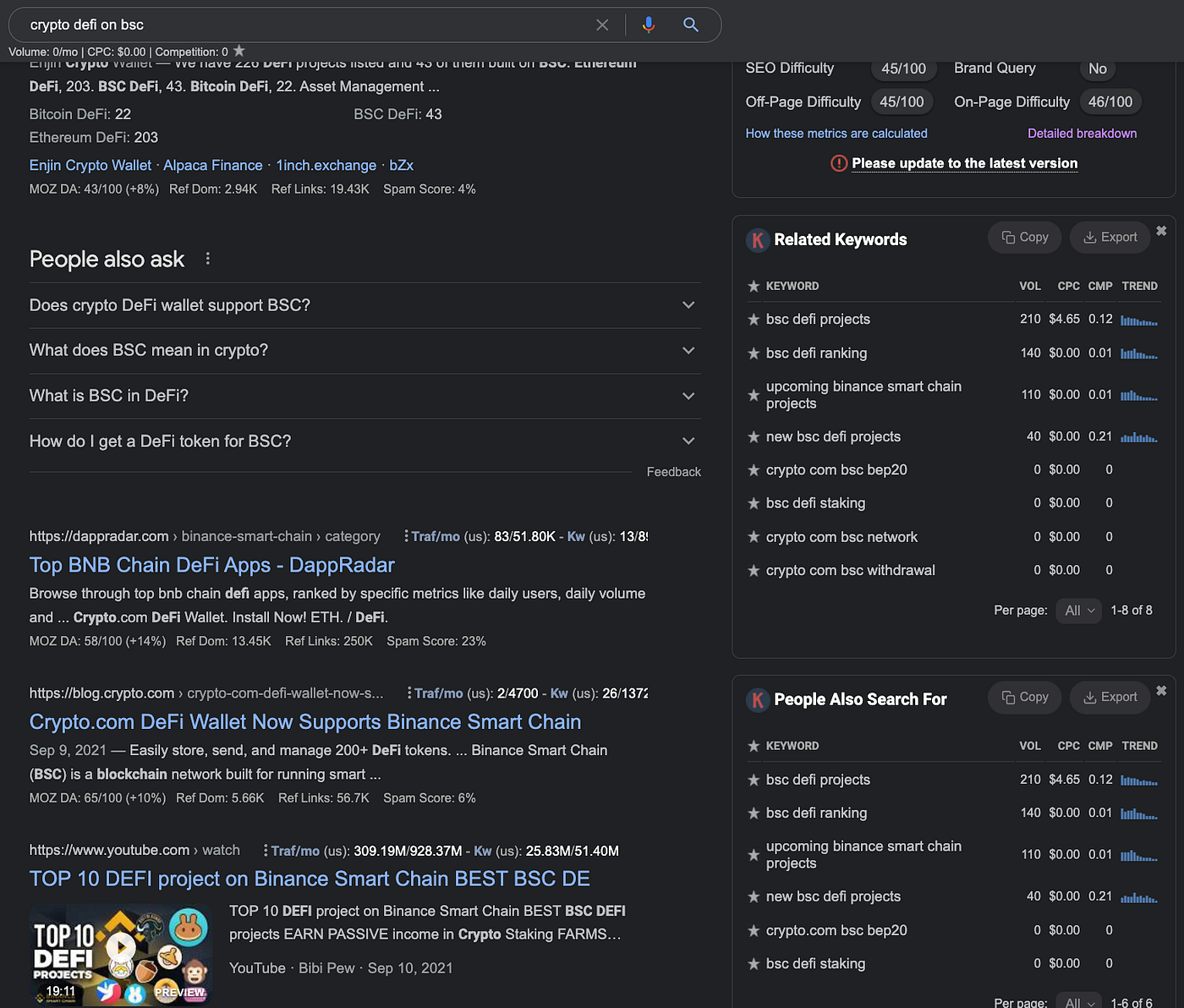Sort Related Keywords by the VOL column
Viewport: 1184px width, 1008px height.
tap(1030, 286)
